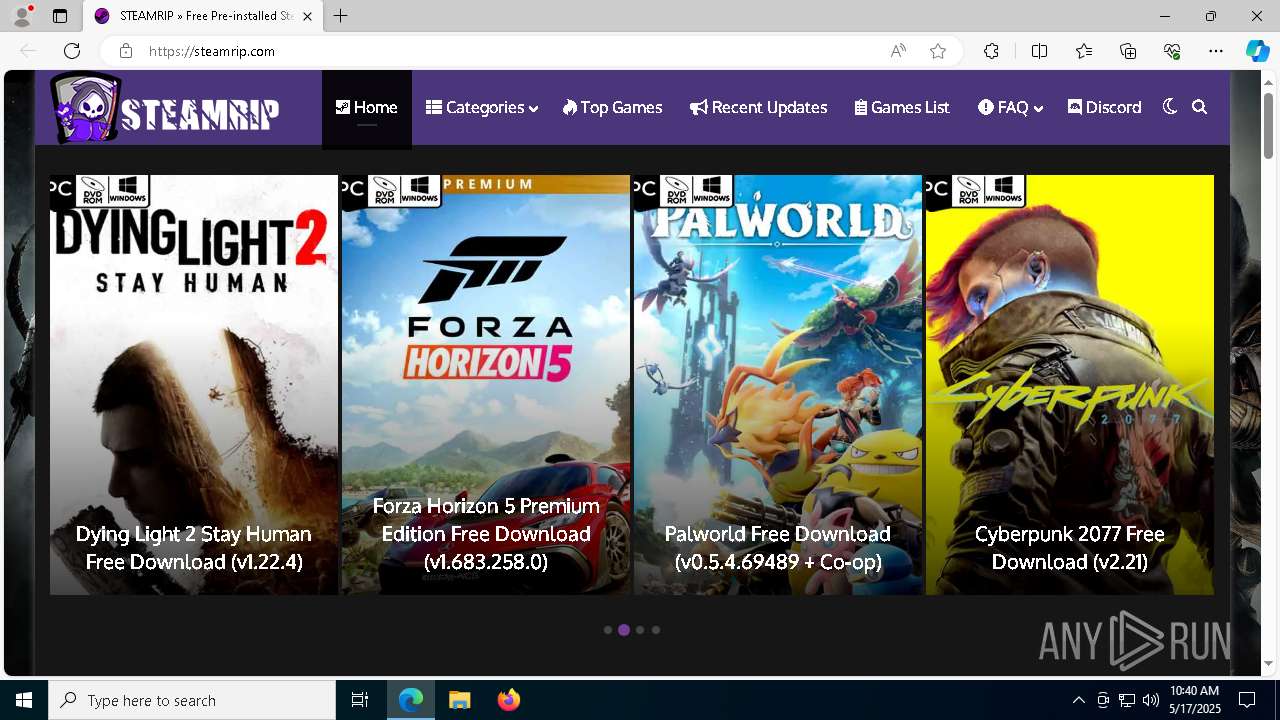1280x720 pixels.
Task: Open the Windows Start menu
Action: click(24, 700)
